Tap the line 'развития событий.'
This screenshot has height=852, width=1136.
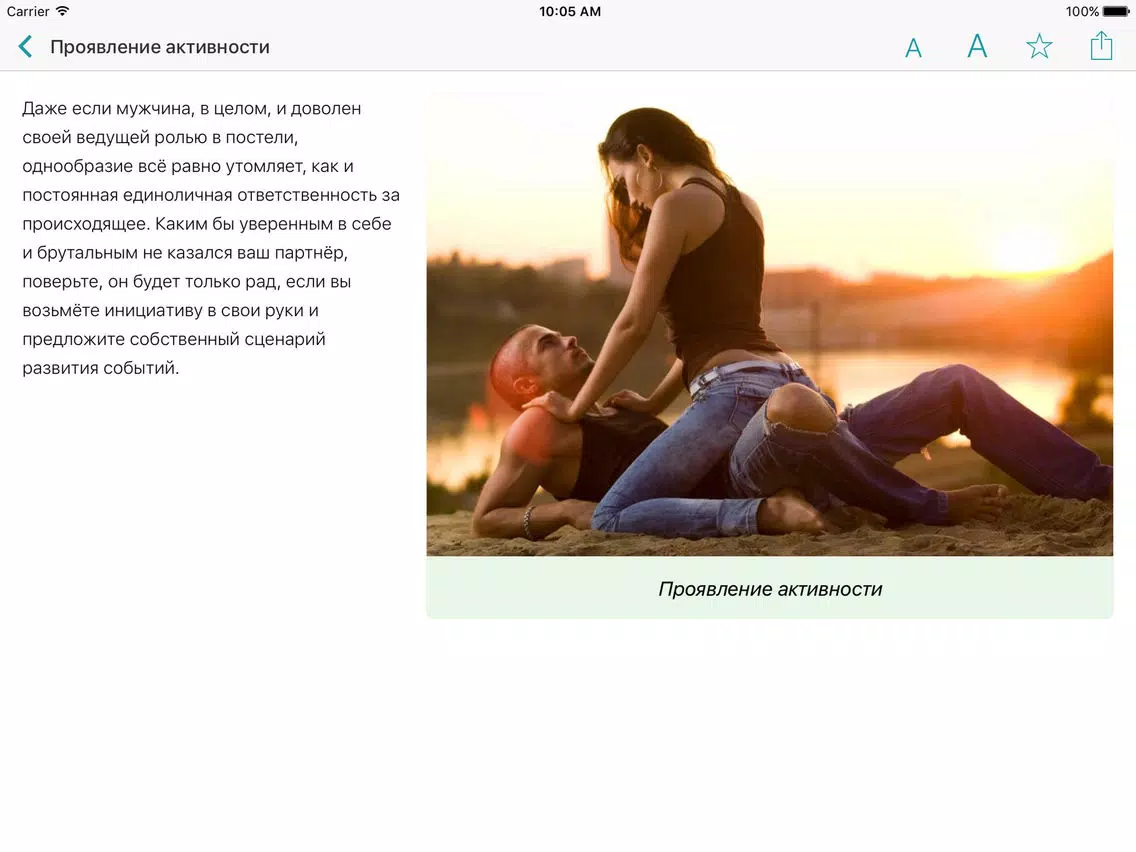tap(101, 368)
